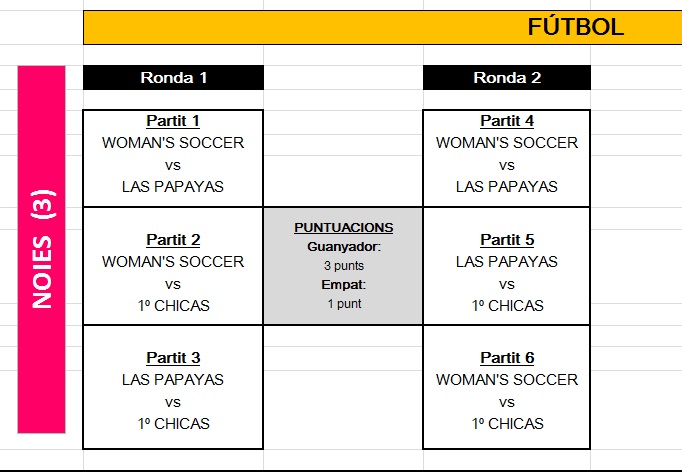This screenshot has height=472, width=682.
Task: Select WOMAN'S SOCCER under Partit 1
Action: 173,143
